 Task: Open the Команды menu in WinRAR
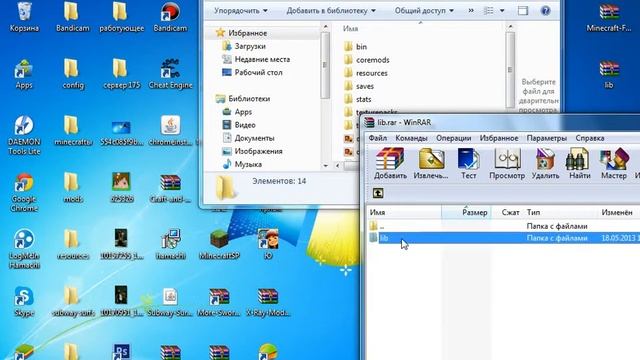(411, 138)
